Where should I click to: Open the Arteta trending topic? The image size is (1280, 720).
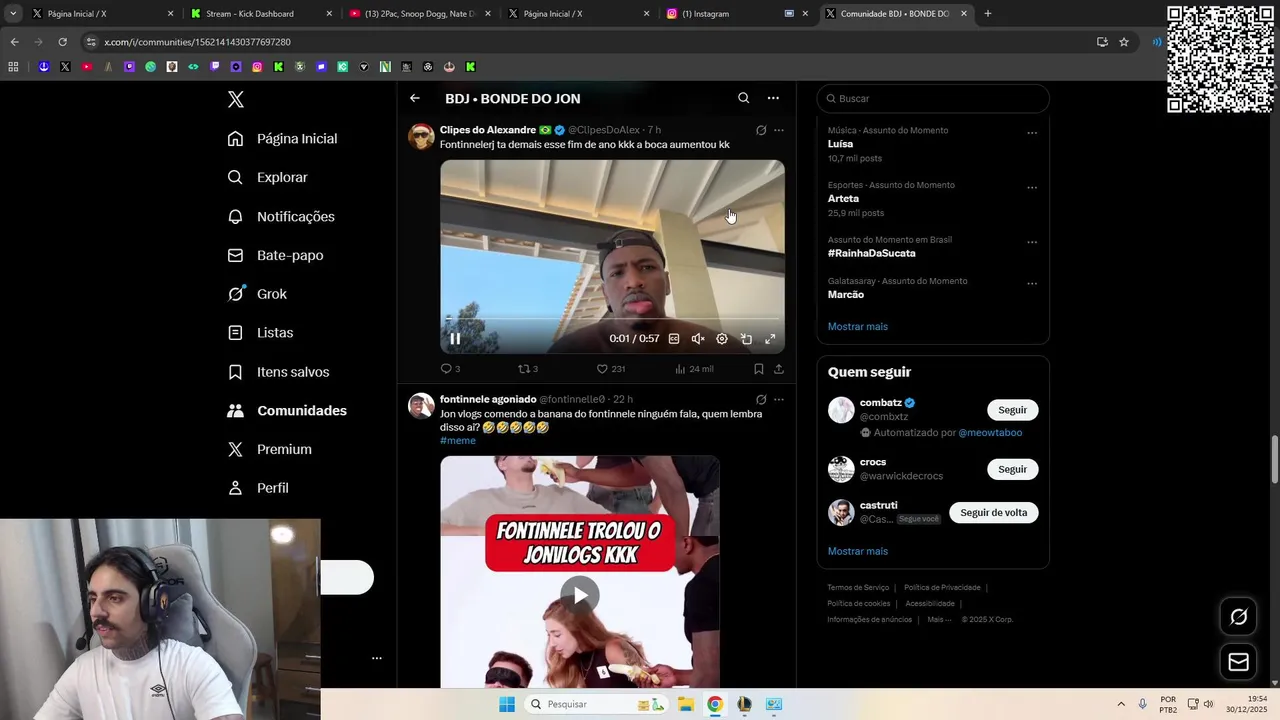coord(843,199)
